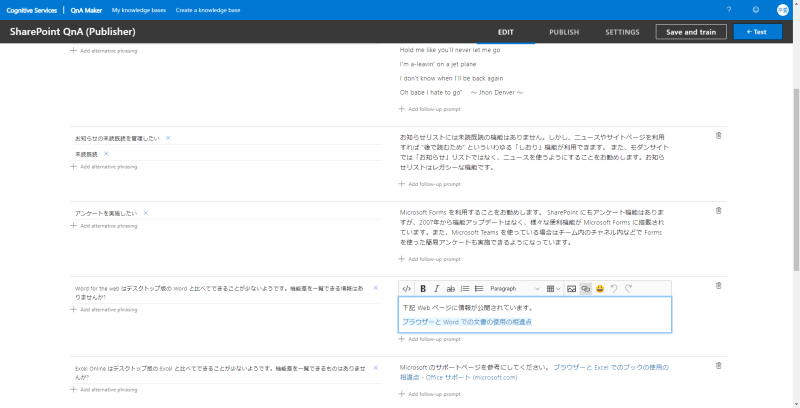This screenshot has width=800, height=408.
Task: Add alternative phrasing under アンケートを実施したい
Action: pyautogui.click(x=104, y=226)
